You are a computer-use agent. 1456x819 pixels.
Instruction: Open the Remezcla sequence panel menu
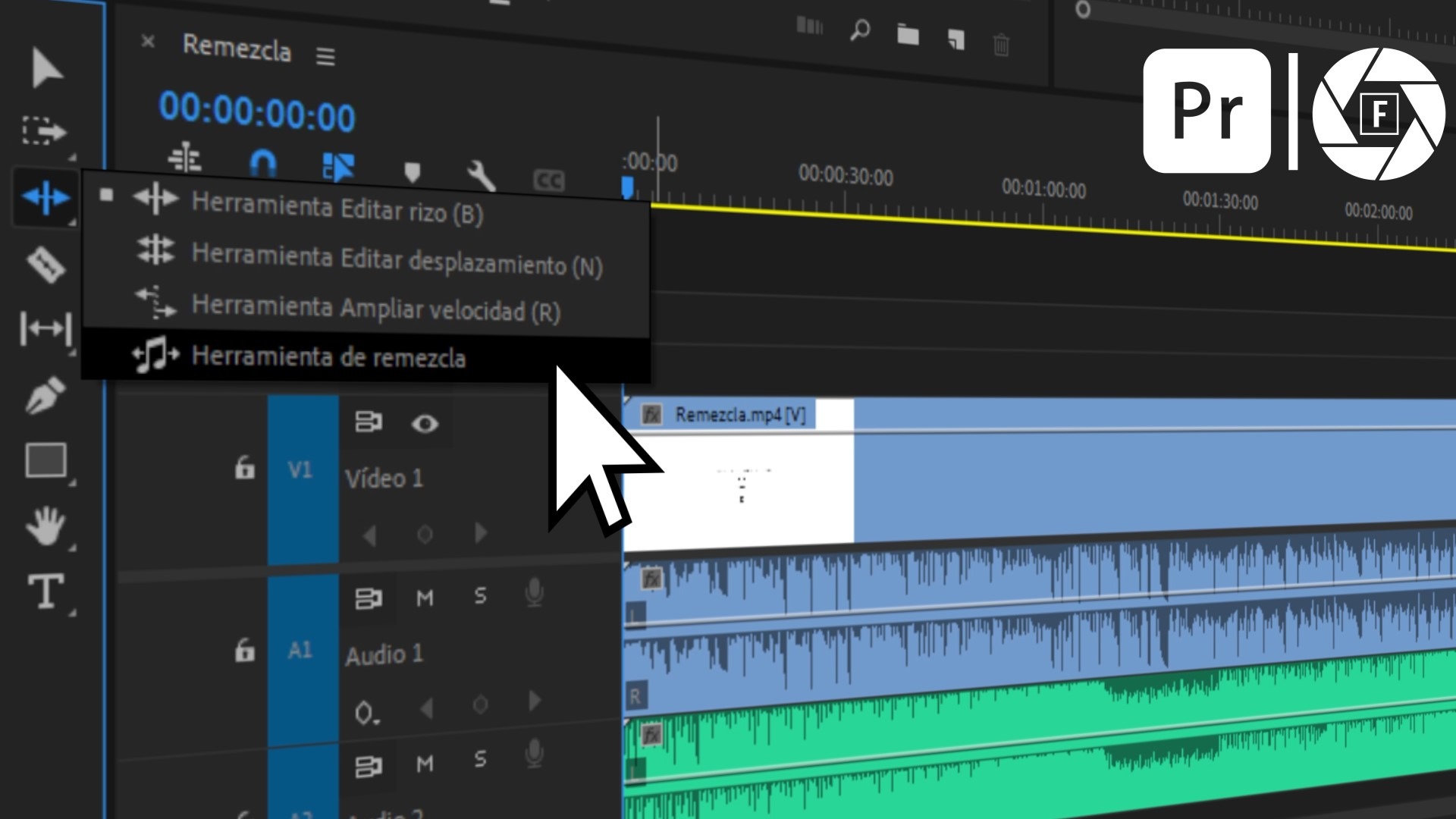pyautogui.click(x=325, y=57)
